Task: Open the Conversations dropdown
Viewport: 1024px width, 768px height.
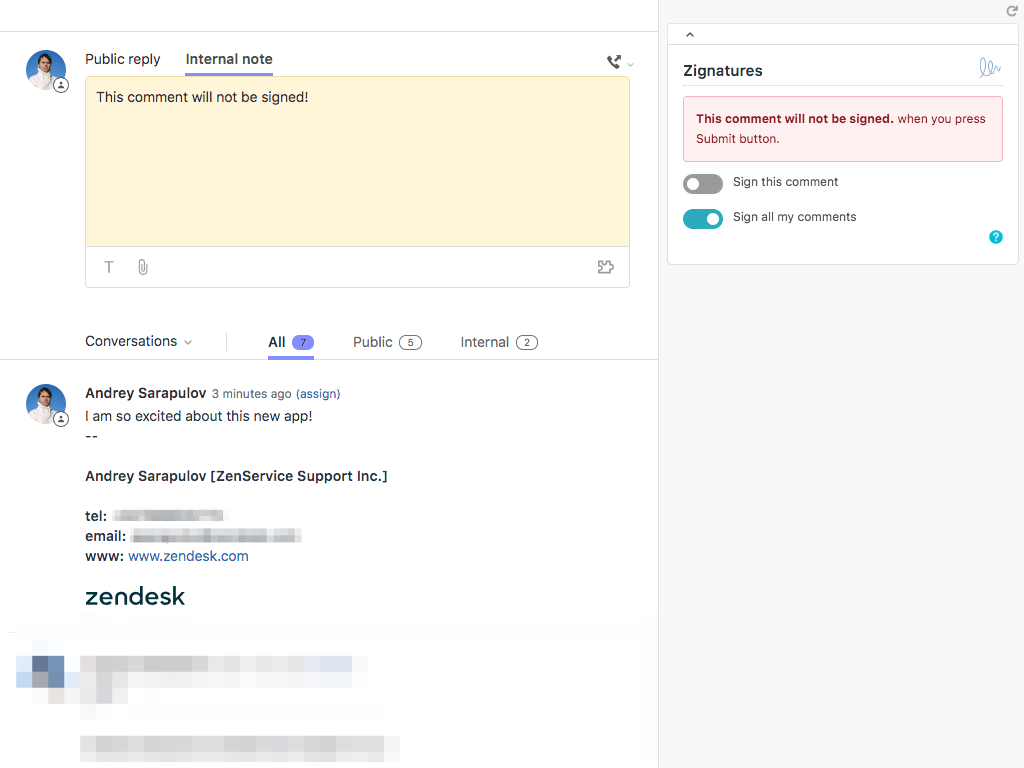Action: [x=138, y=341]
